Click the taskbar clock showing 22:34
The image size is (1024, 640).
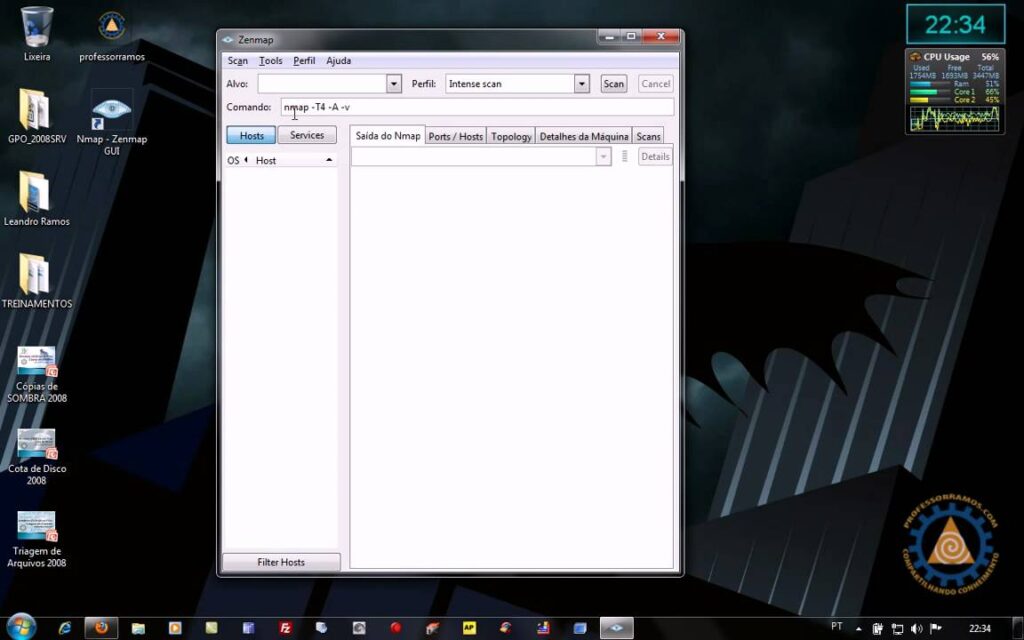[980, 629]
